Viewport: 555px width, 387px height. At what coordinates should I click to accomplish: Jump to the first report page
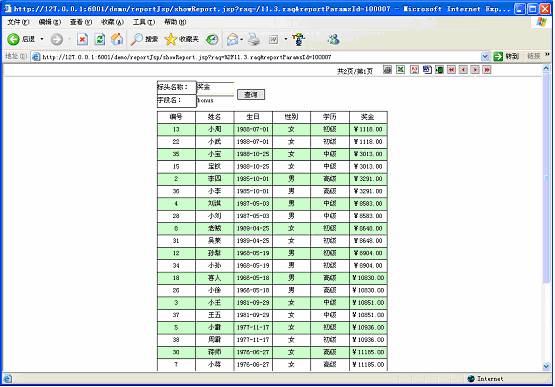[451, 70]
